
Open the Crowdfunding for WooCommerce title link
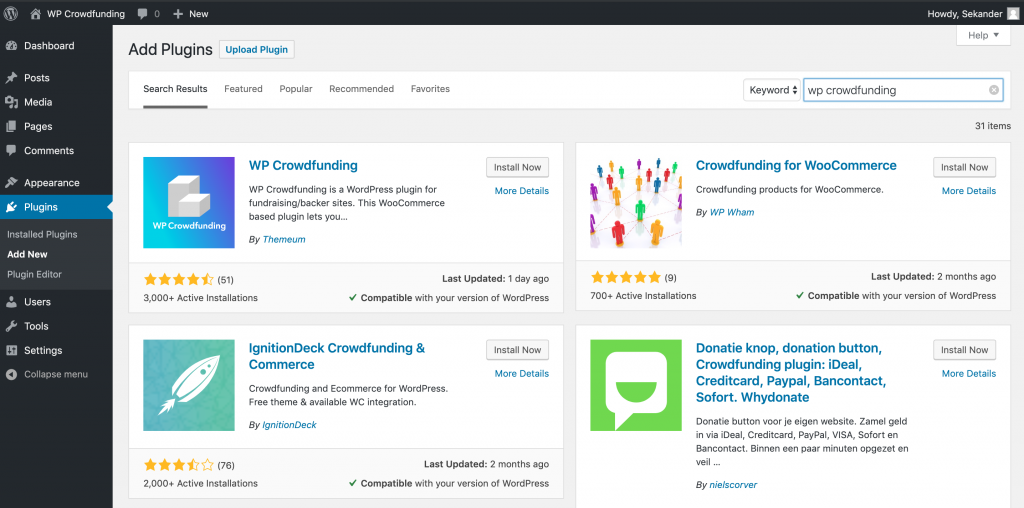coord(796,165)
